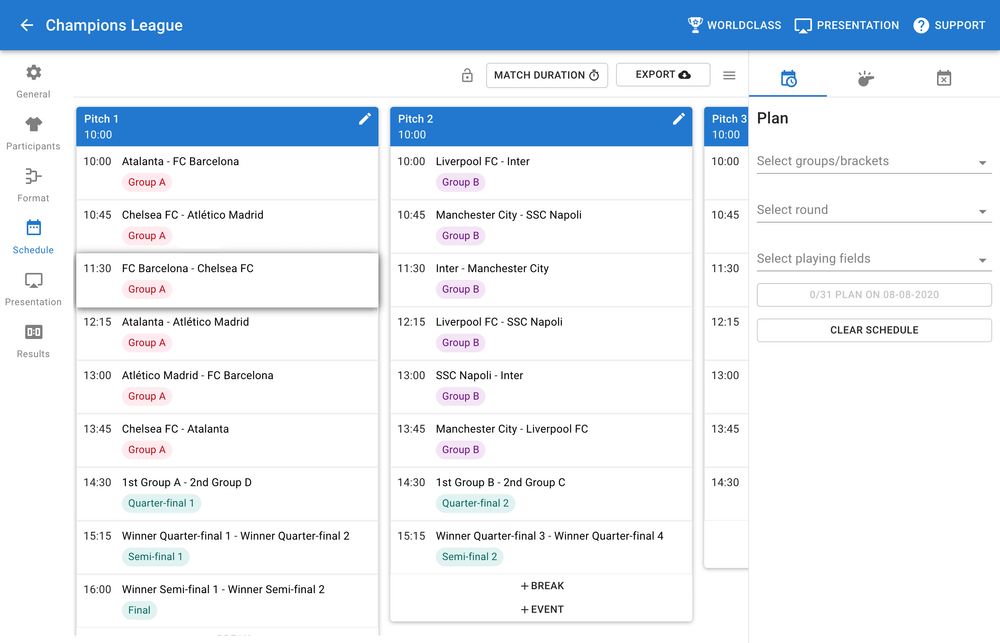Click Group A tag under Atalanta - FC Barcelona

147,182
